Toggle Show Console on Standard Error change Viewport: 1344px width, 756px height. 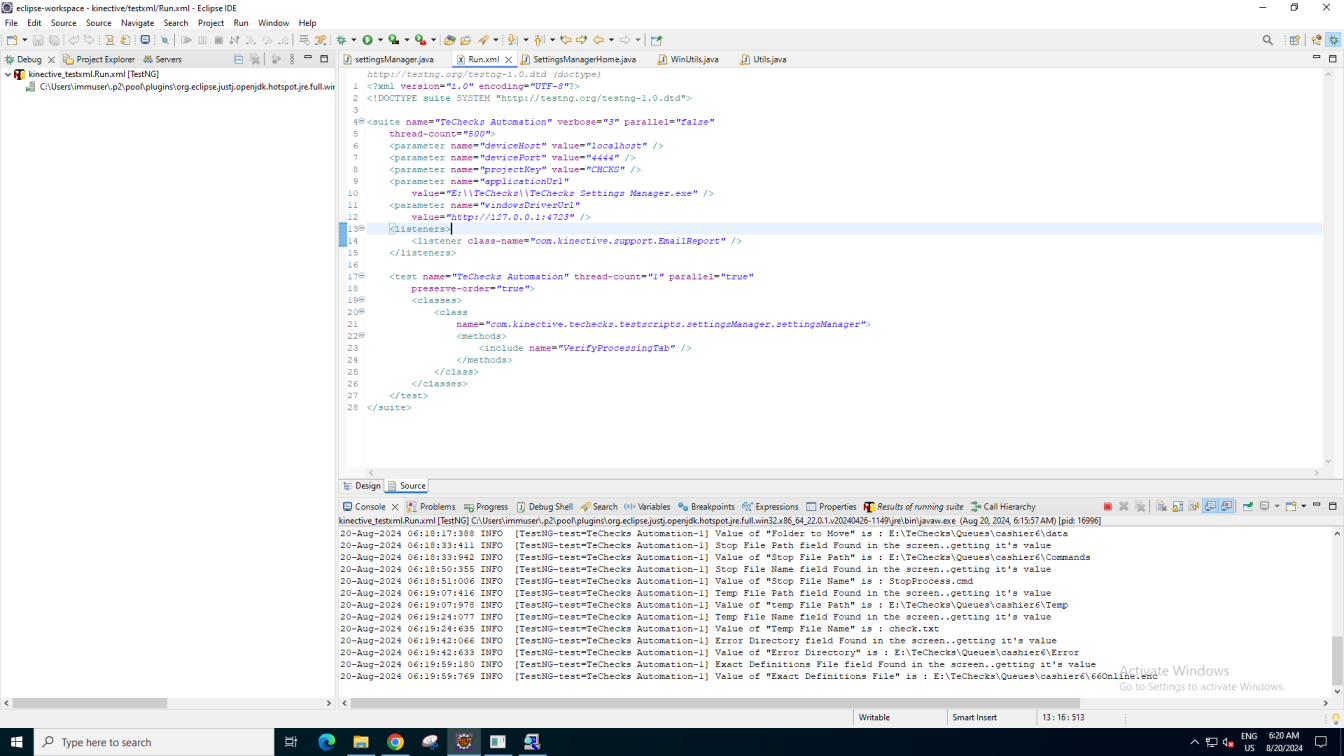pyautogui.click(x=1227, y=507)
